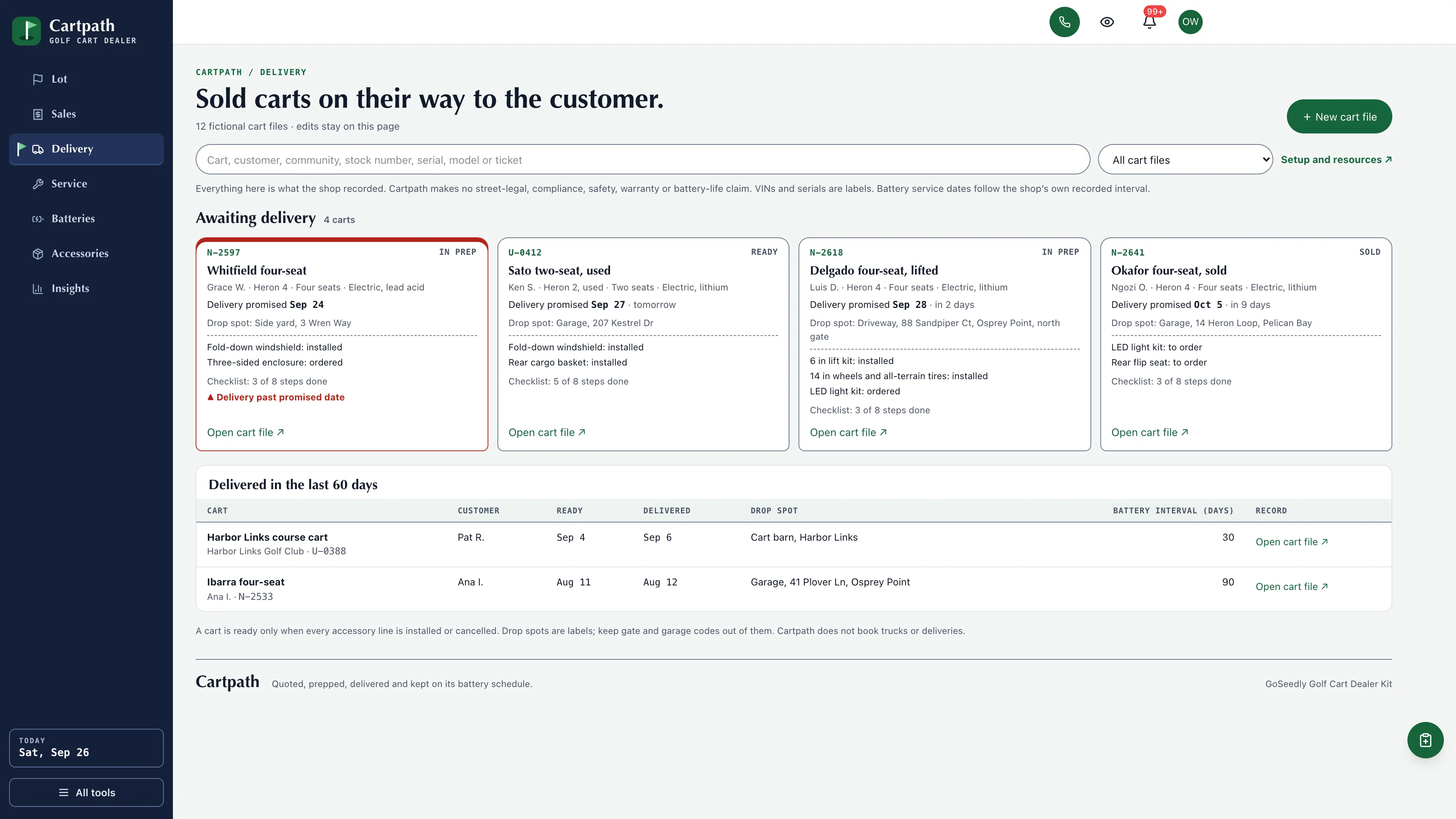
Task: Open cart file for Okafor four-seat
Action: 1150,432
